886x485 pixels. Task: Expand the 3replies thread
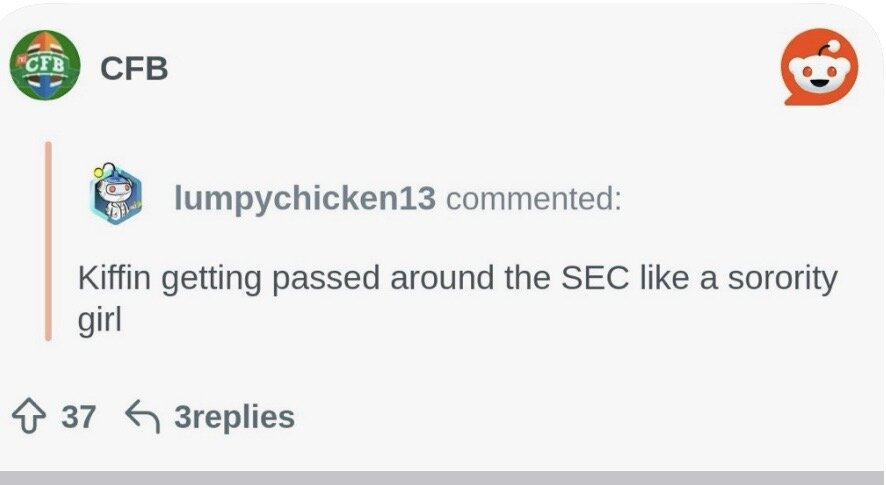[234, 416]
